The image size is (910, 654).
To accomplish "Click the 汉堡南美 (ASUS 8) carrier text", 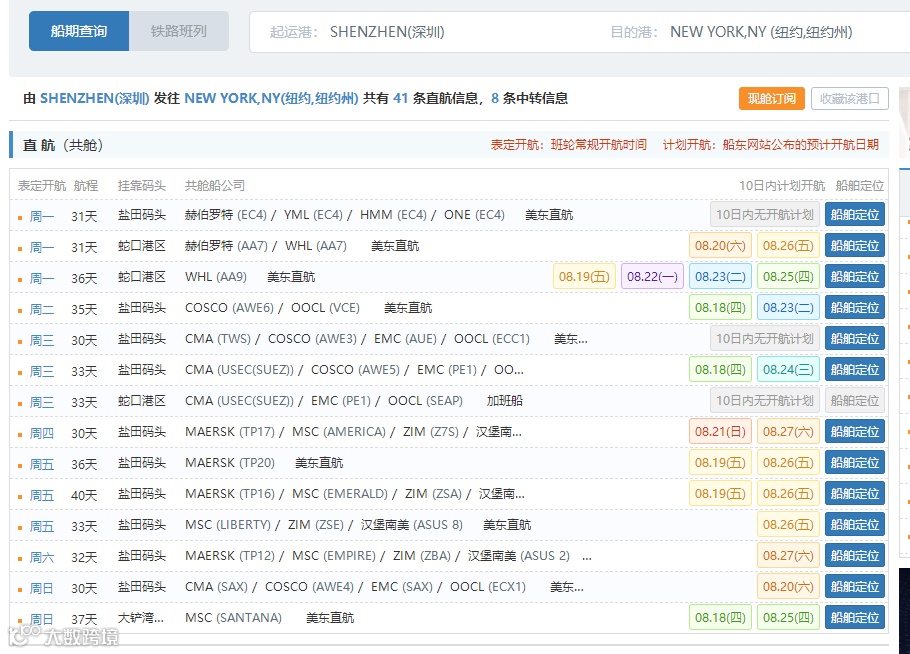I will click(x=411, y=525).
